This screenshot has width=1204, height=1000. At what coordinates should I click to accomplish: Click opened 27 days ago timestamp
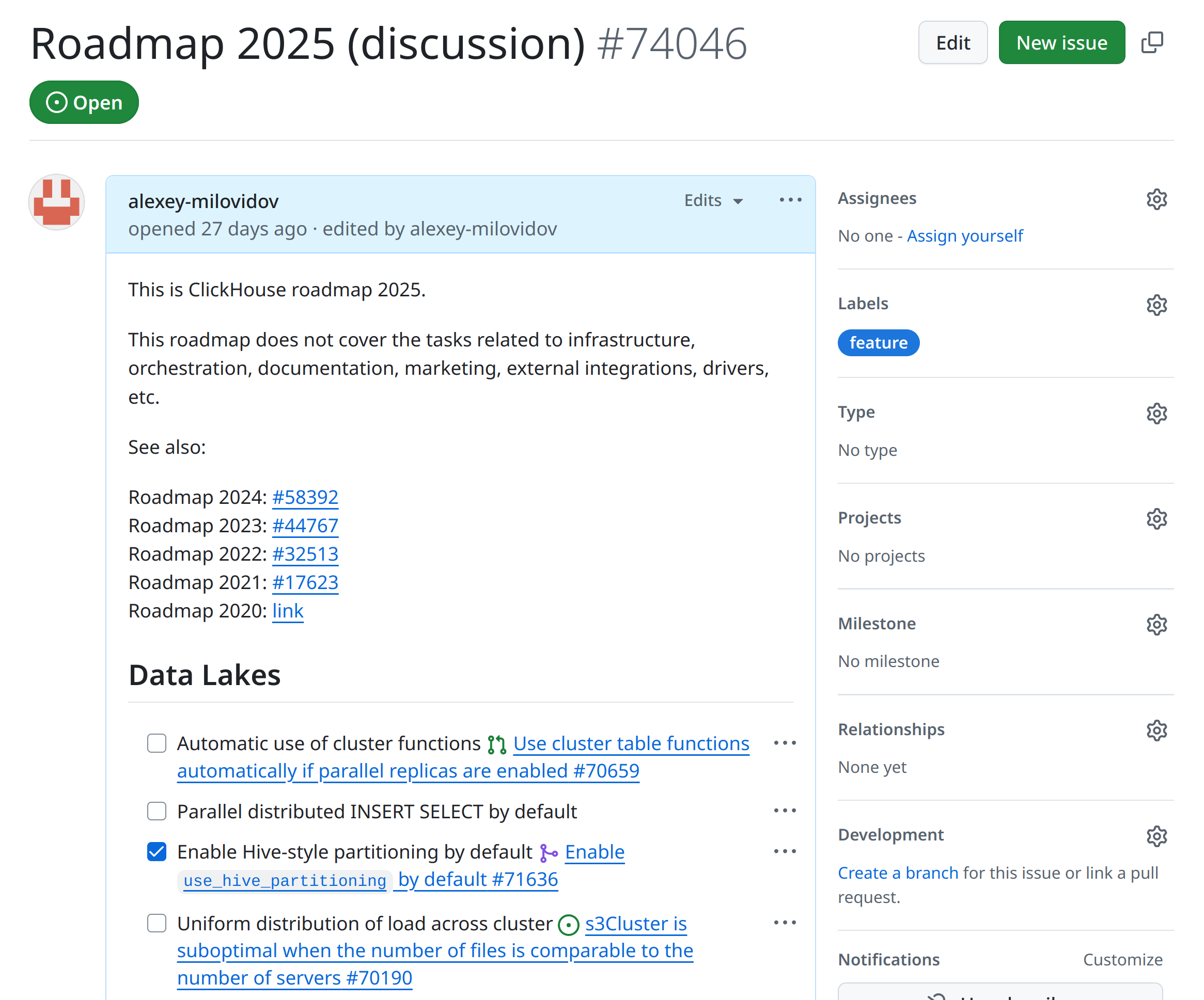(217, 229)
